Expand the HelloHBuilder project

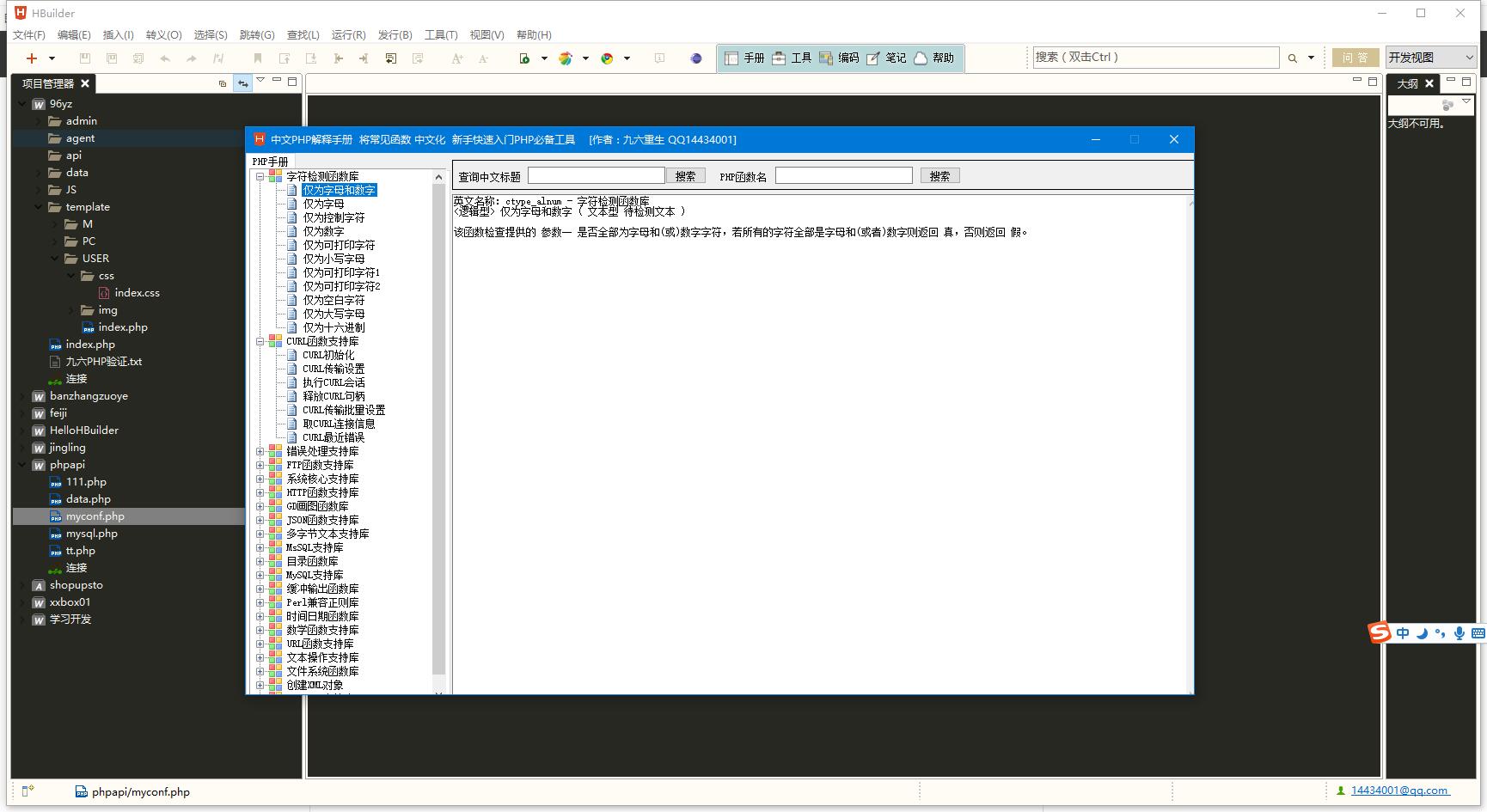[x=22, y=430]
